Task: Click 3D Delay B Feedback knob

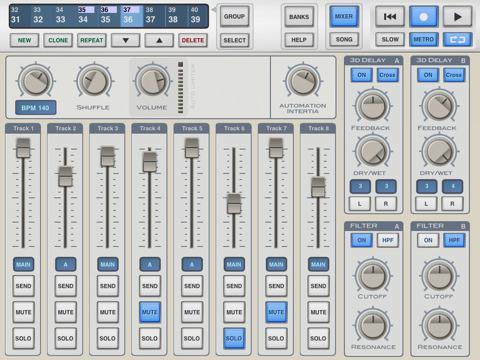Action: [x=439, y=106]
